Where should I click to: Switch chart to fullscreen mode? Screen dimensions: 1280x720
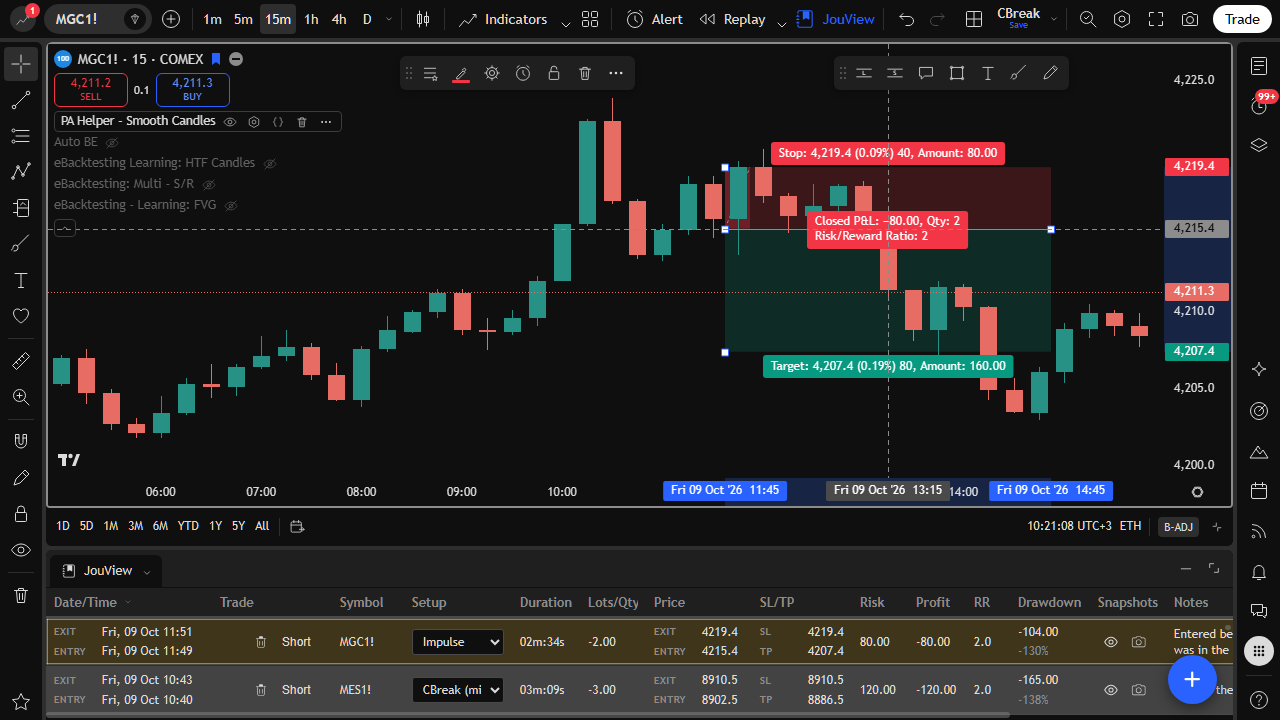coord(1156,19)
